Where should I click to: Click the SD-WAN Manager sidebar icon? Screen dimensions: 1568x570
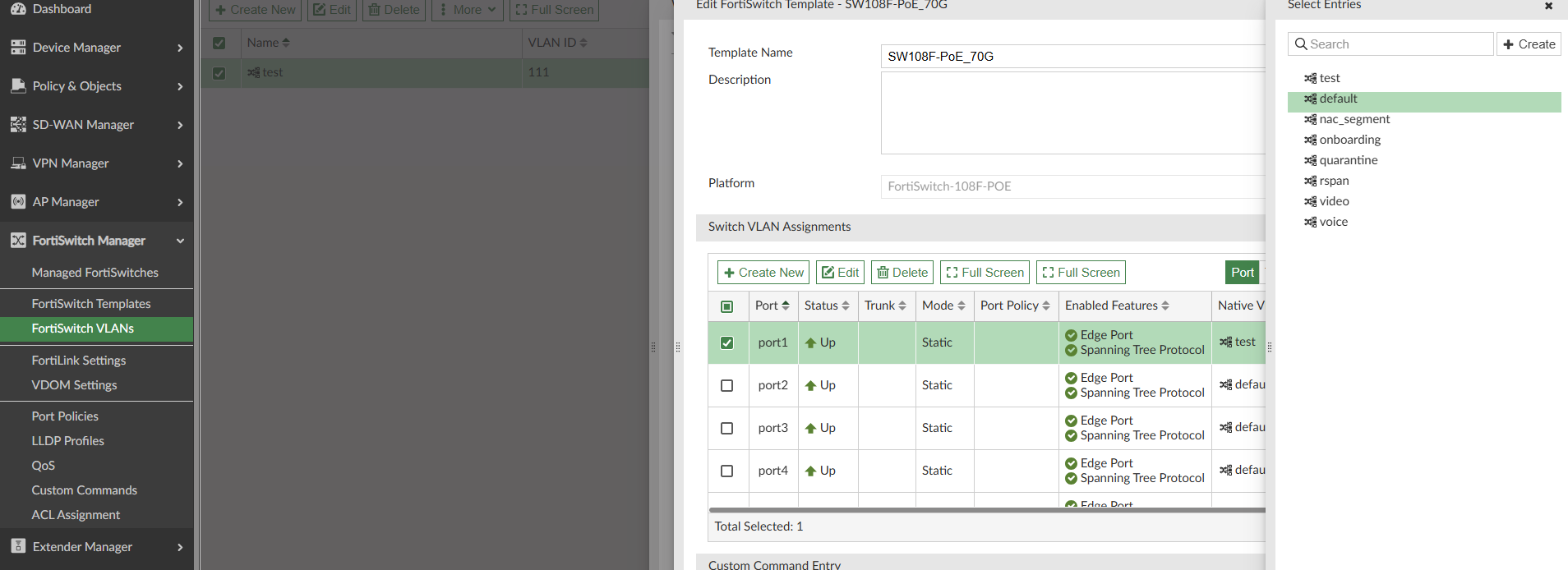18,125
